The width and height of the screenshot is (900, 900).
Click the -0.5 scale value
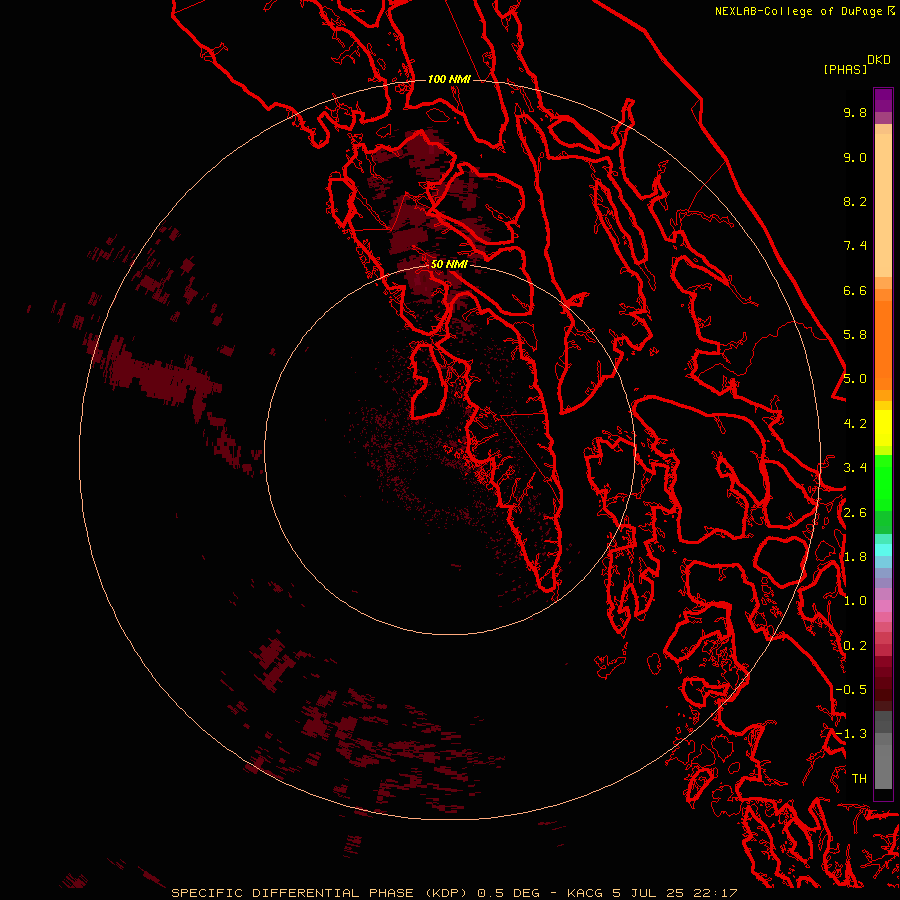click(851, 689)
